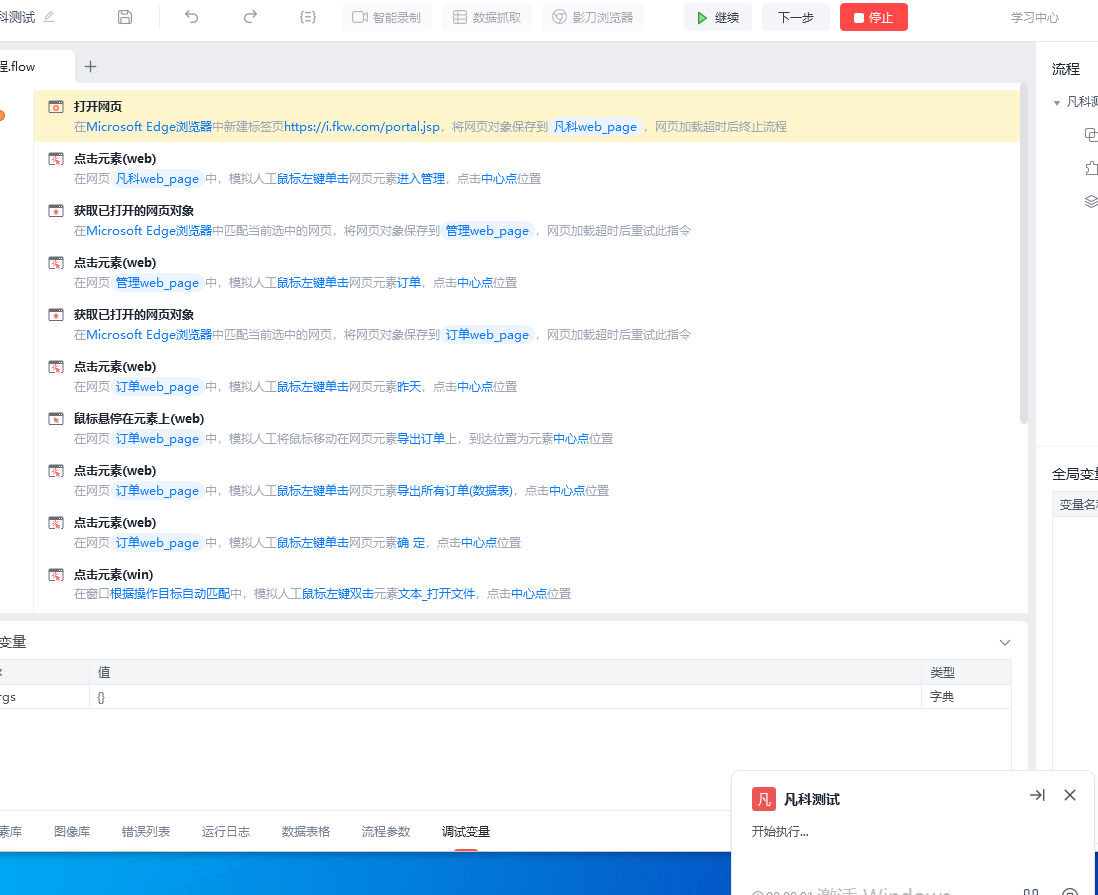Click the icon of the 确 定 click step

tap(56, 522)
